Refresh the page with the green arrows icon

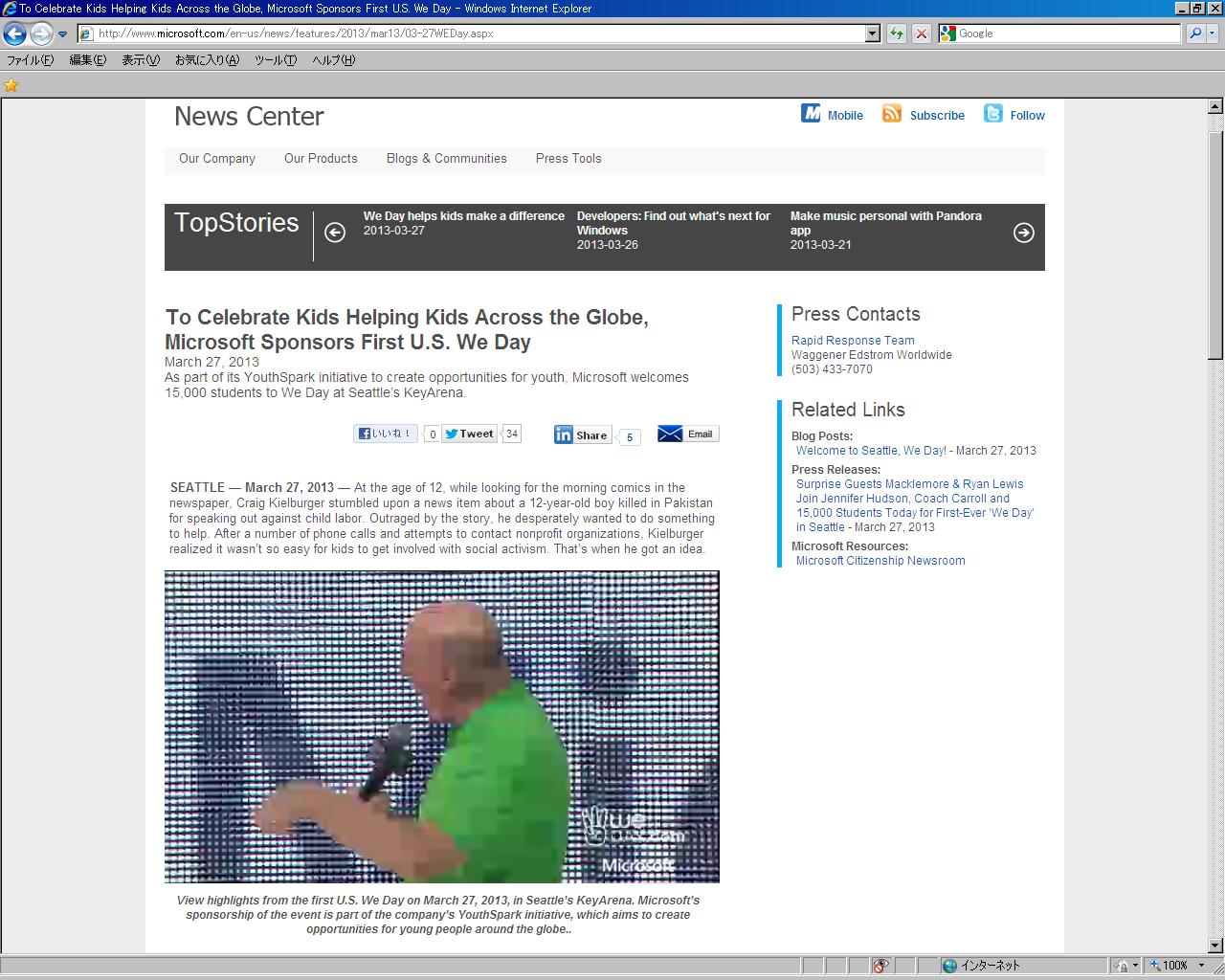[x=896, y=33]
